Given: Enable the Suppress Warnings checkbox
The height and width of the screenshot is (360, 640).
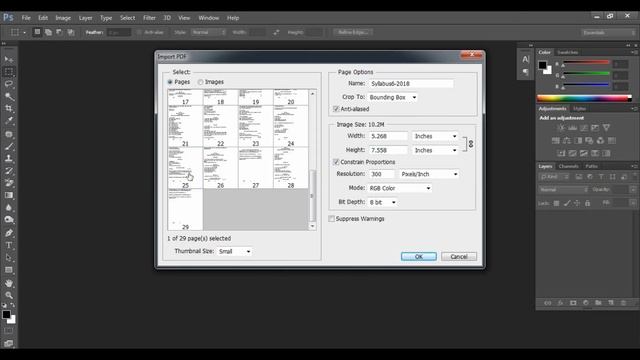Looking at the screenshot, I should pos(331,219).
